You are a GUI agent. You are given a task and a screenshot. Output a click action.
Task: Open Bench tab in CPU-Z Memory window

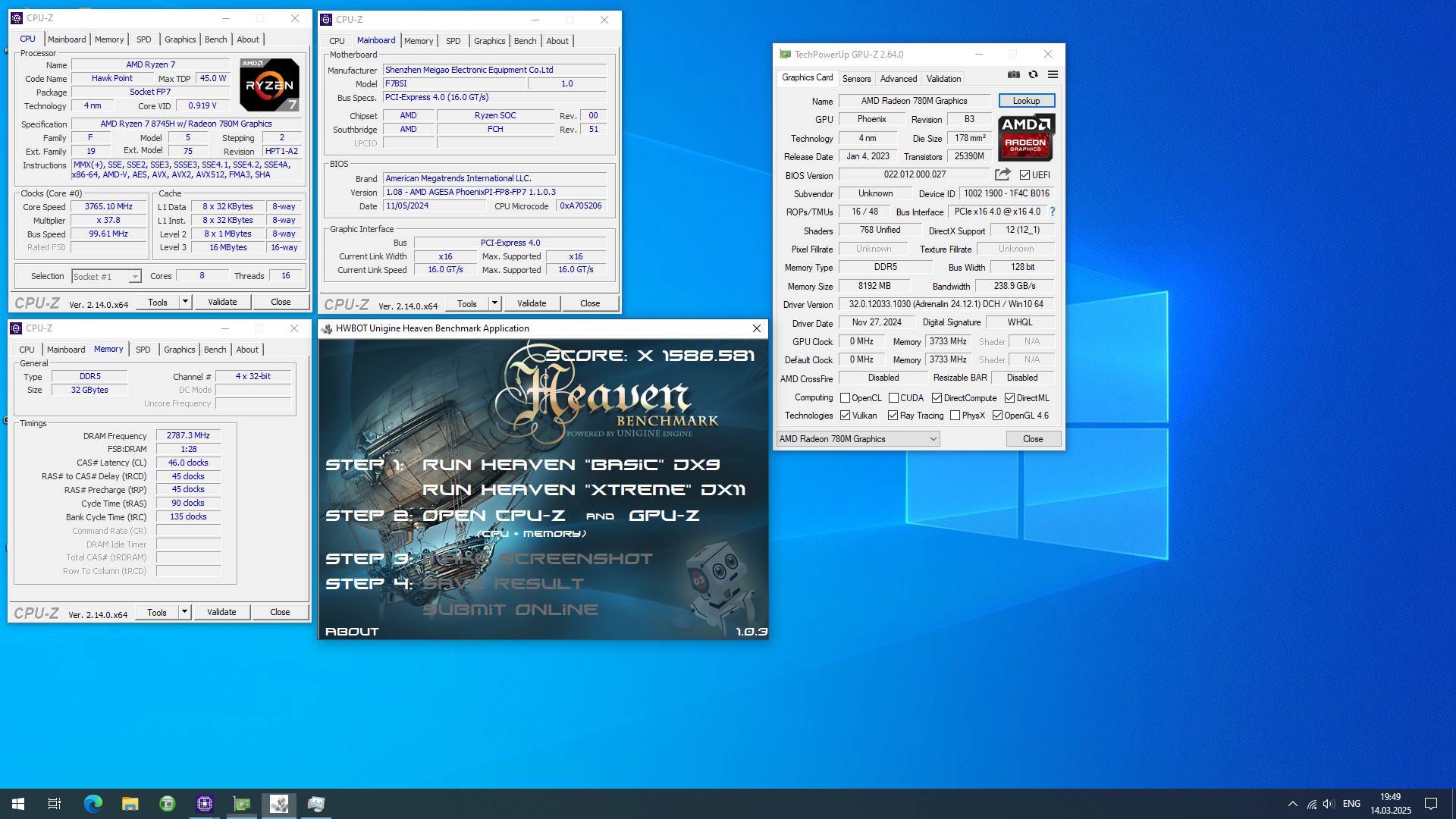coord(215,350)
